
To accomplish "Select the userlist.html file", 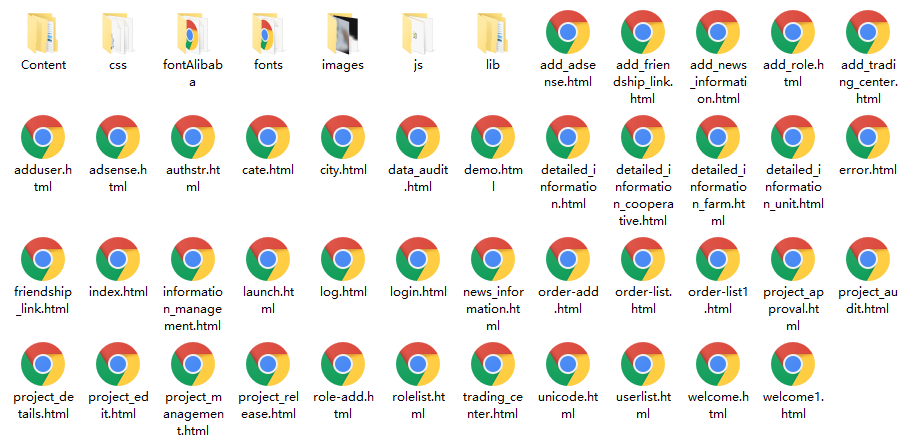I will pyautogui.click(x=643, y=366).
